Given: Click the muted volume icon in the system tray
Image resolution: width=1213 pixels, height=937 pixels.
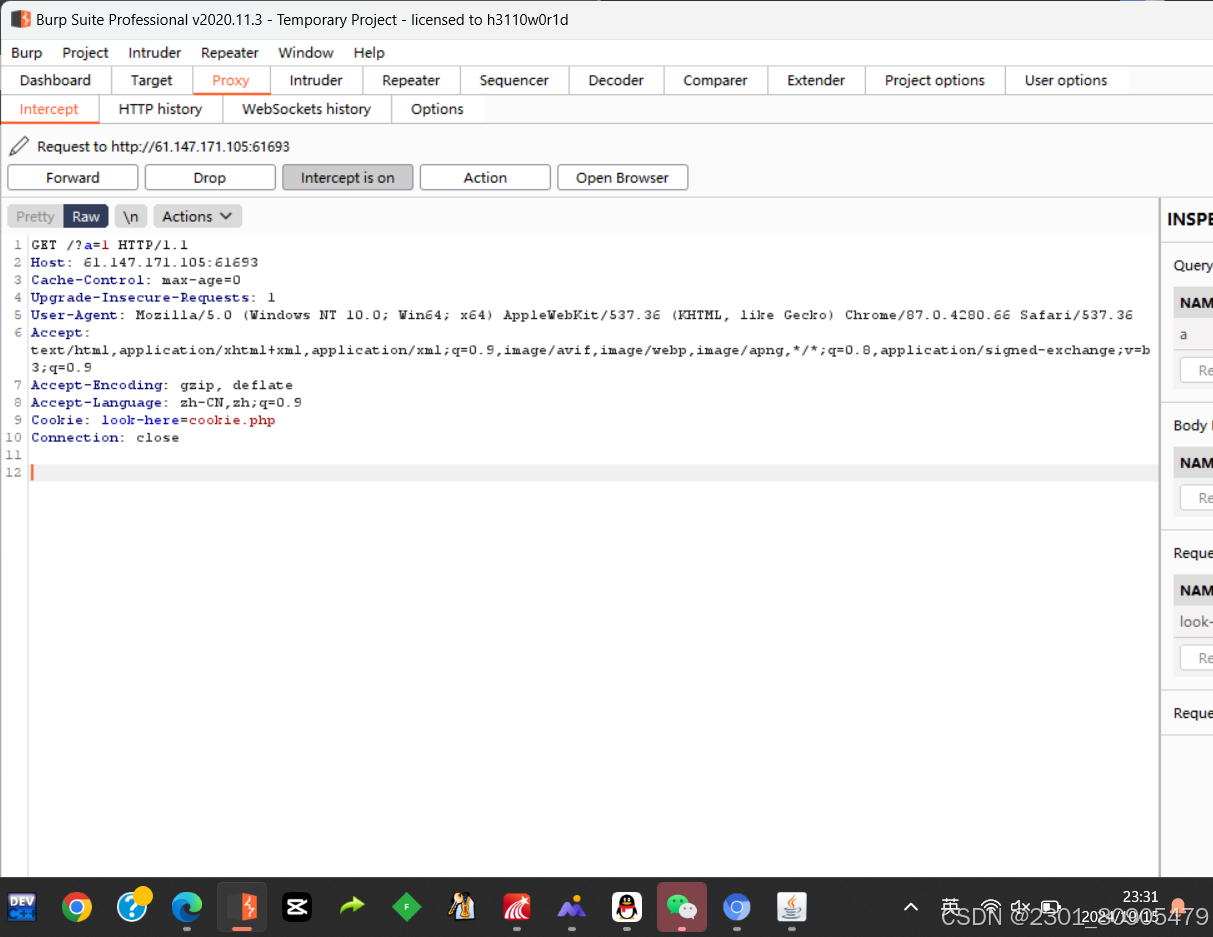Looking at the screenshot, I should [x=1020, y=907].
